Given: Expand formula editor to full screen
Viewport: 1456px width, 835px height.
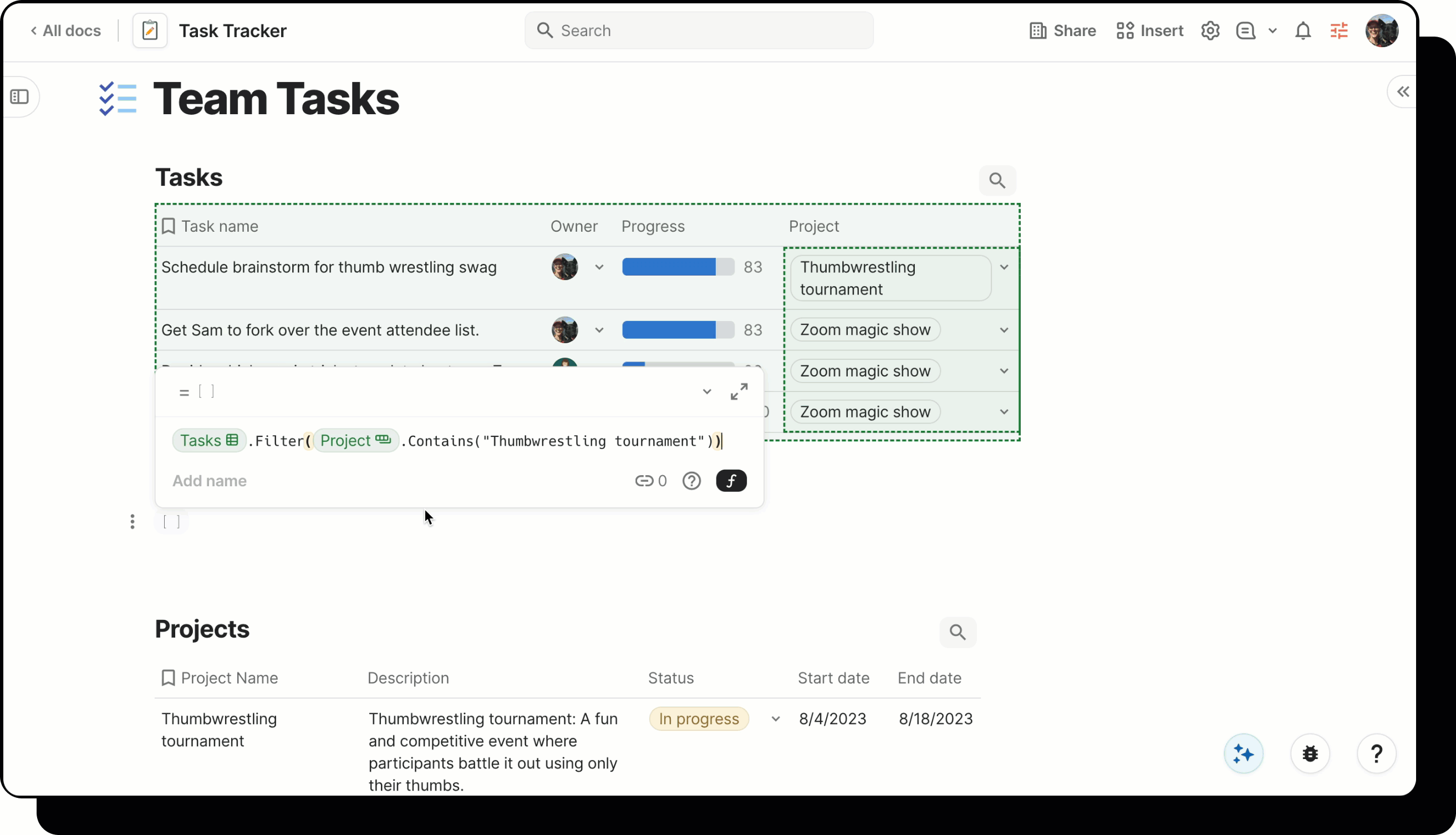Looking at the screenshot, I should 739,391.
